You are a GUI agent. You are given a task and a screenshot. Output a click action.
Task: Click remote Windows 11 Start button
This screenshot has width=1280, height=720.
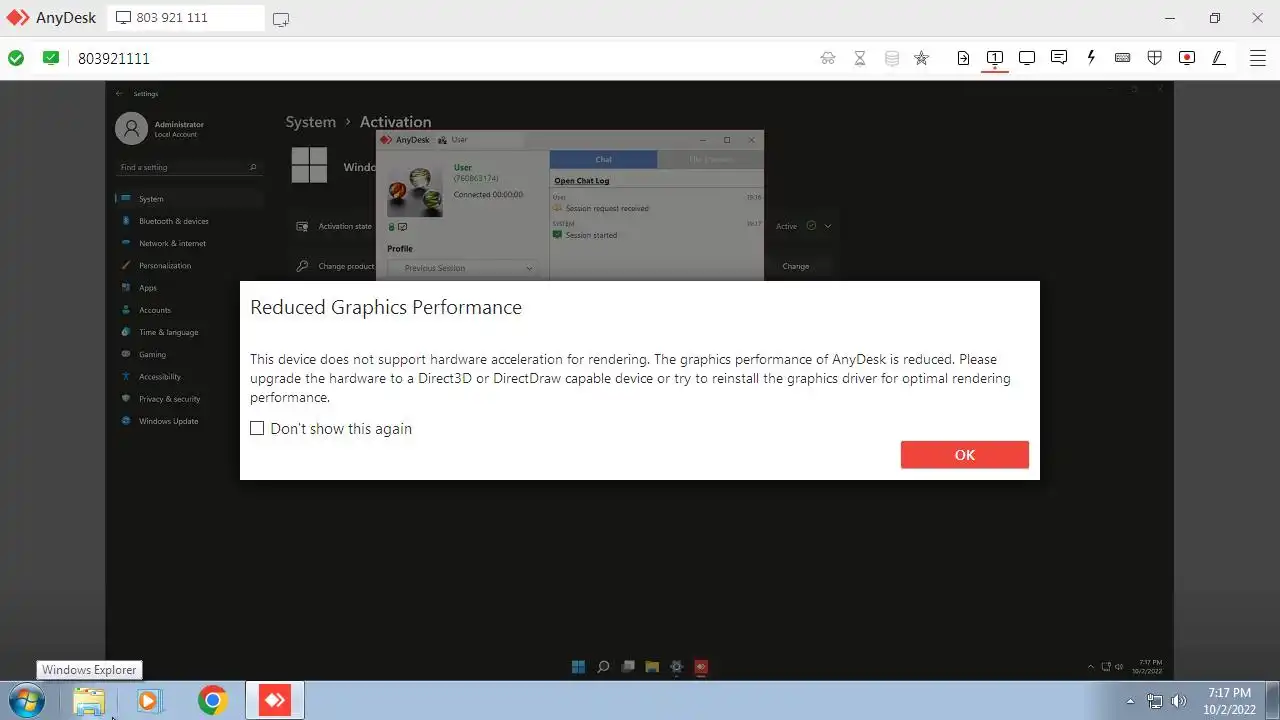[578, 667]
